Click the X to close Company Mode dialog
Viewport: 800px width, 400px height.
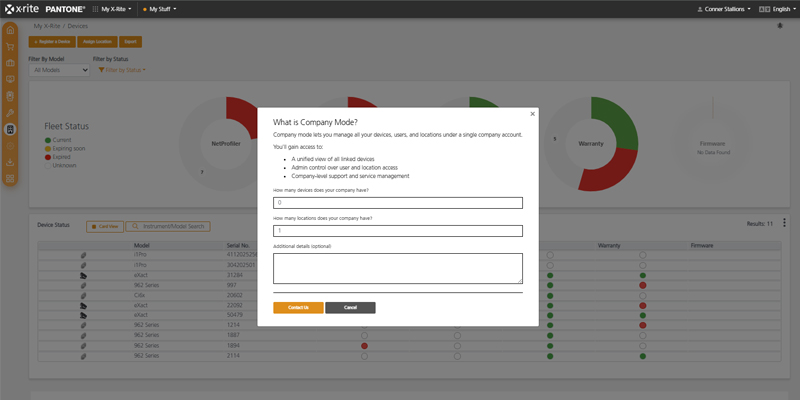532,114
